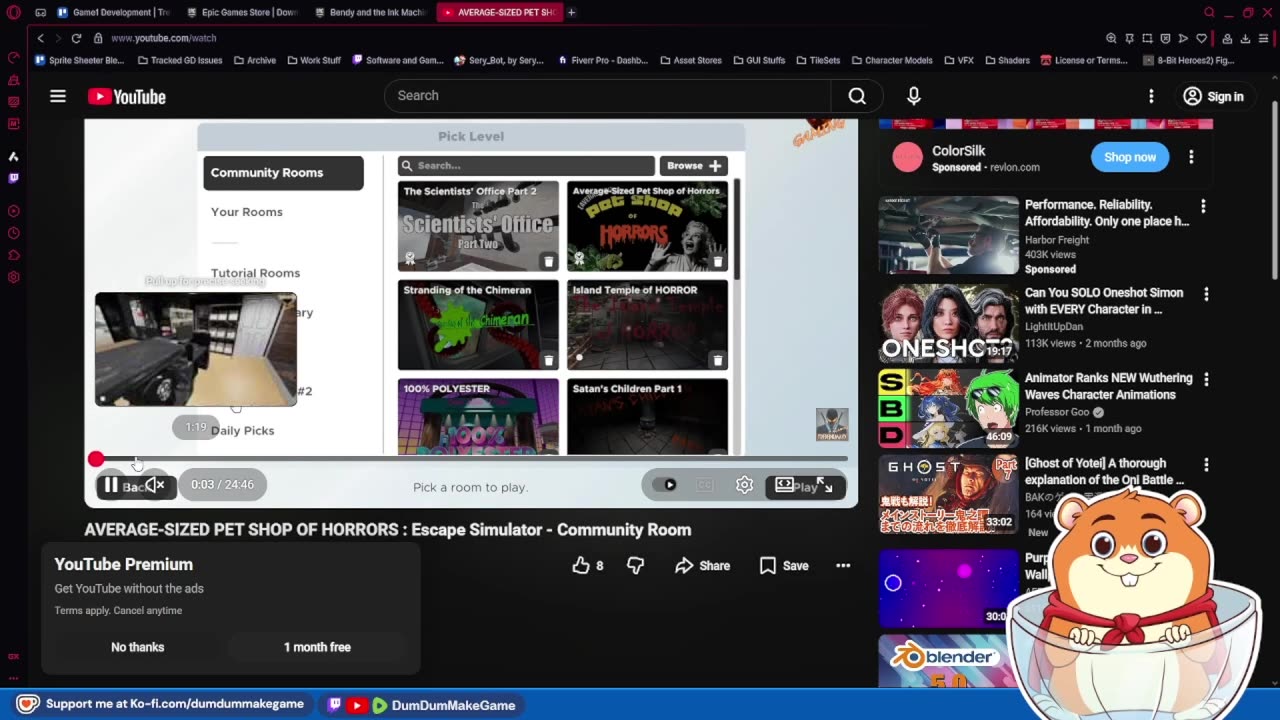Screen dimensions: 1280x720
Task: Start voice search with the microphone
Action: [x=913, y=96]
